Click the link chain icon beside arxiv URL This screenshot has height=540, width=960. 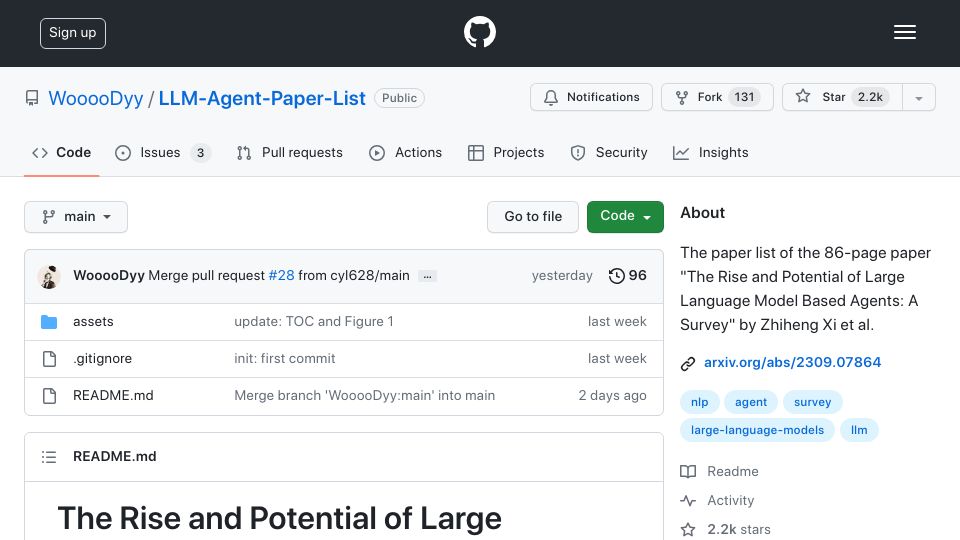coord(688,364)
